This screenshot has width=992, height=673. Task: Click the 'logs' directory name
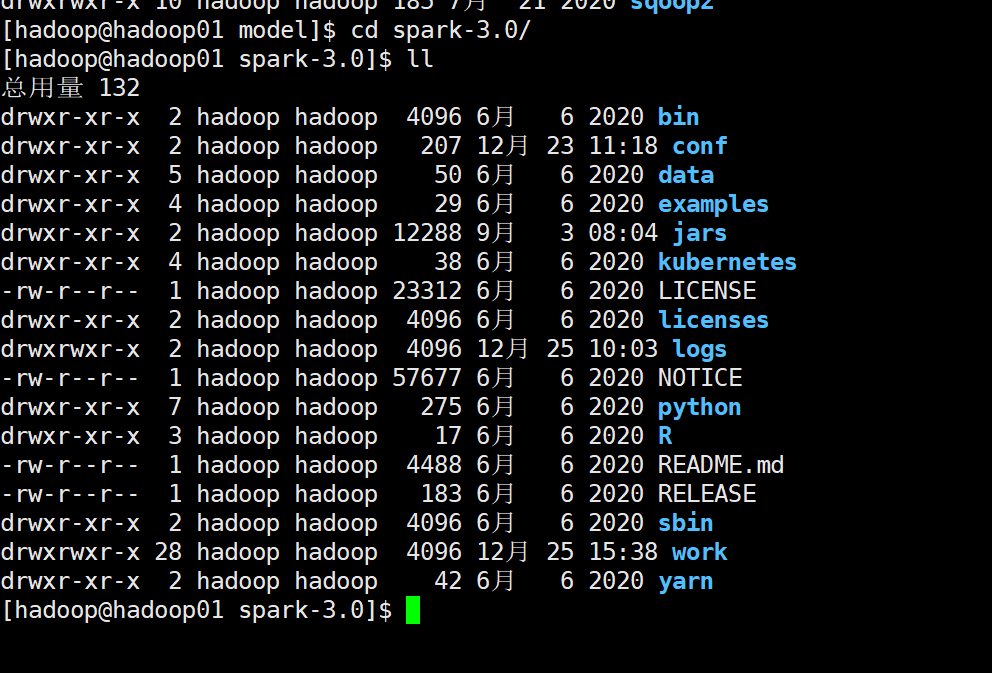(699, 350)
